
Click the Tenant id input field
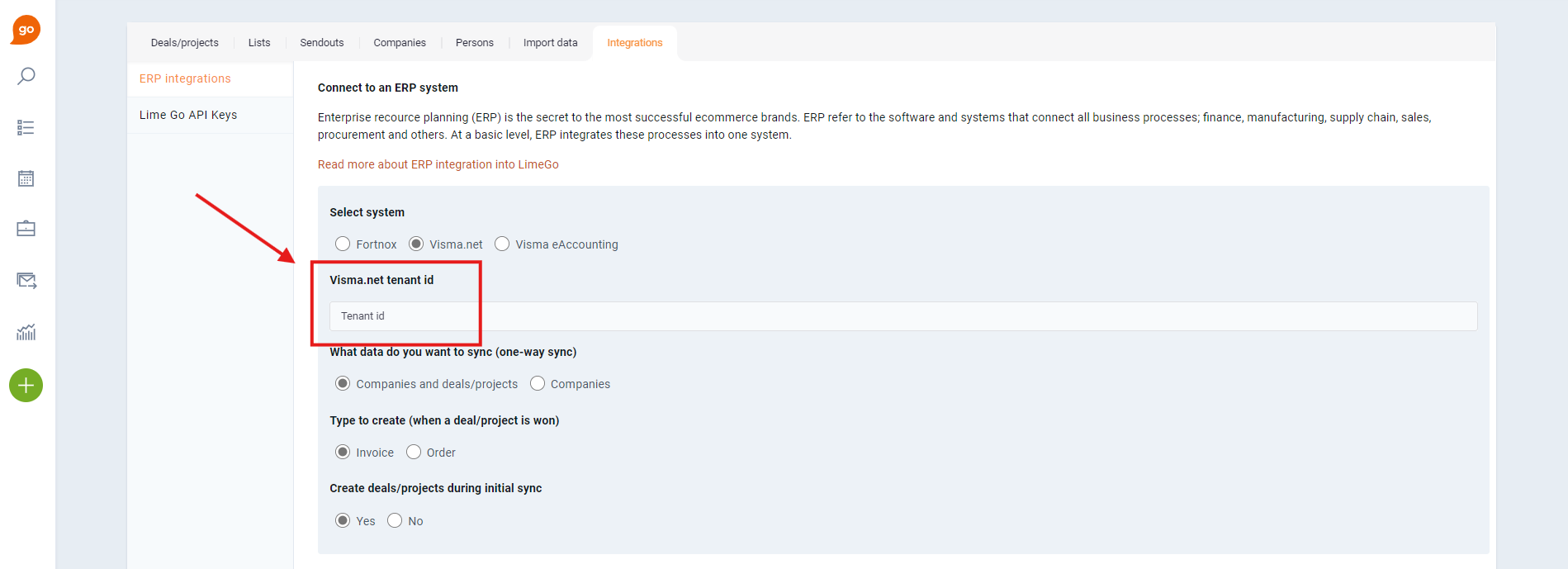click(903, 316)
